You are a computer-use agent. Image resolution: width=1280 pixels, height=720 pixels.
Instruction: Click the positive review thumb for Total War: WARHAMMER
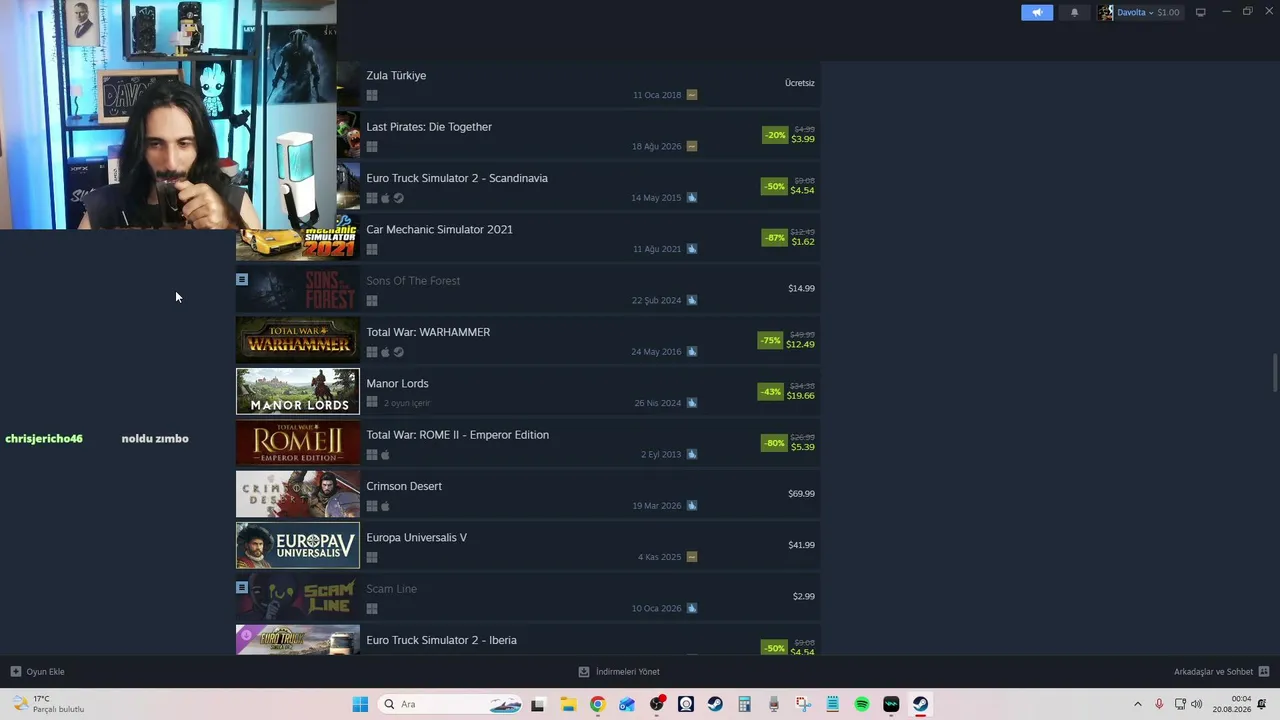tap(692, 352)
